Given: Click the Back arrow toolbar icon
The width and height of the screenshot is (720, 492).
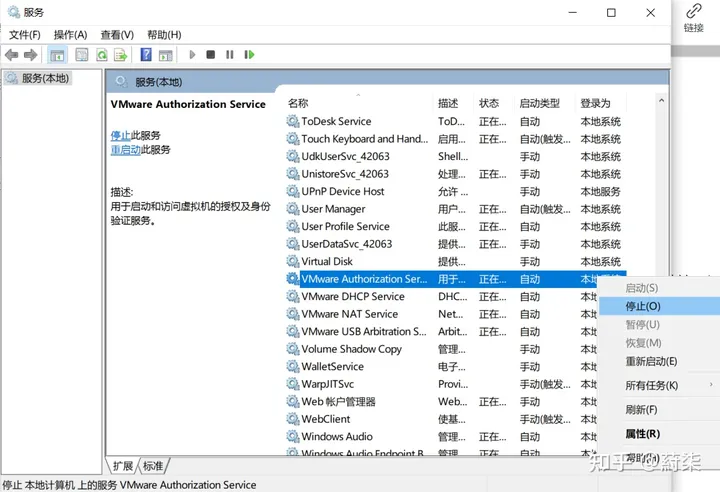Looking at the screenshot, I should pos(11,55).
